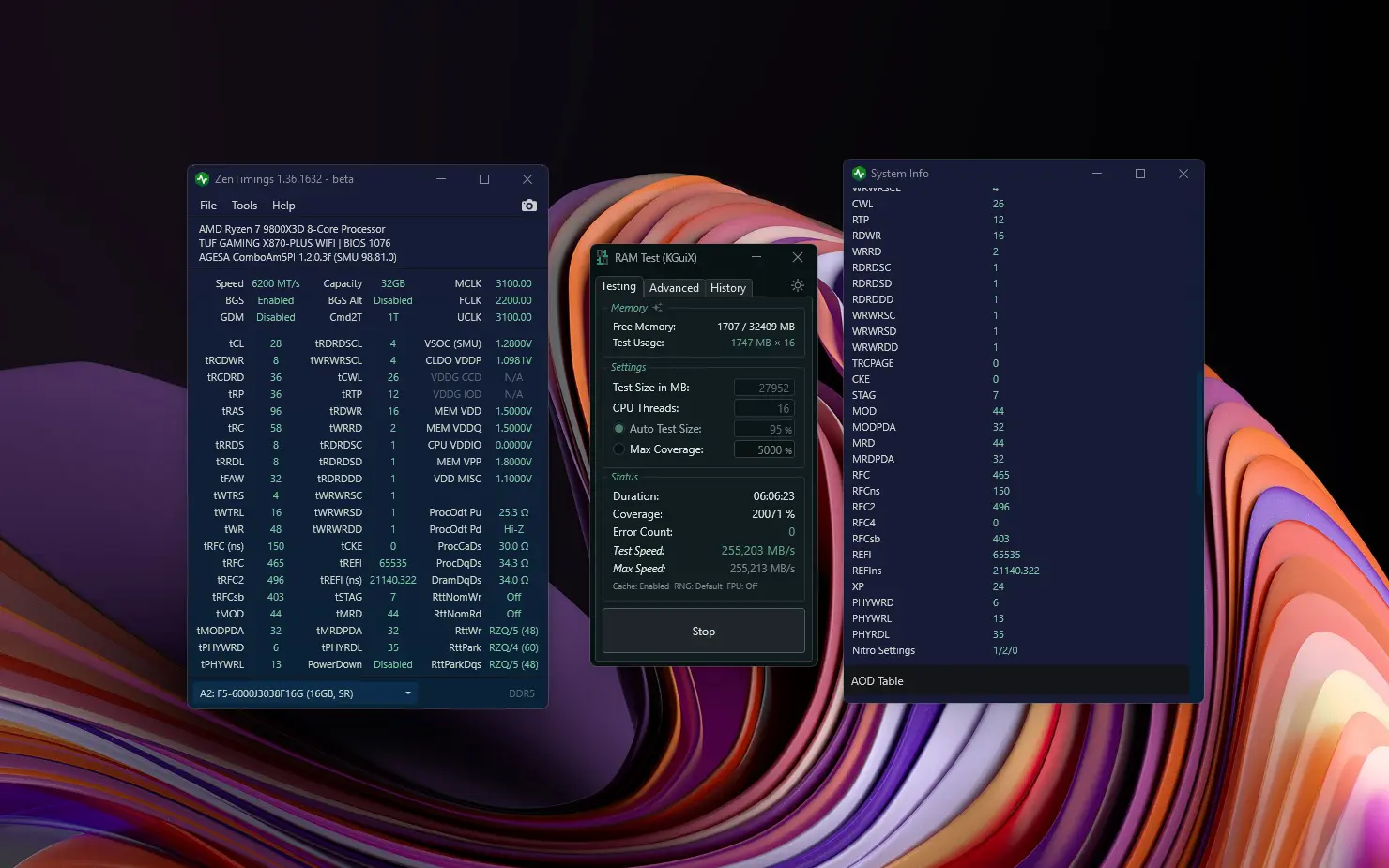The height and width of the screenshot is (868, 1389).
Task: Click the PHYRDL value 35 in System Info
Action: [999, 634]
